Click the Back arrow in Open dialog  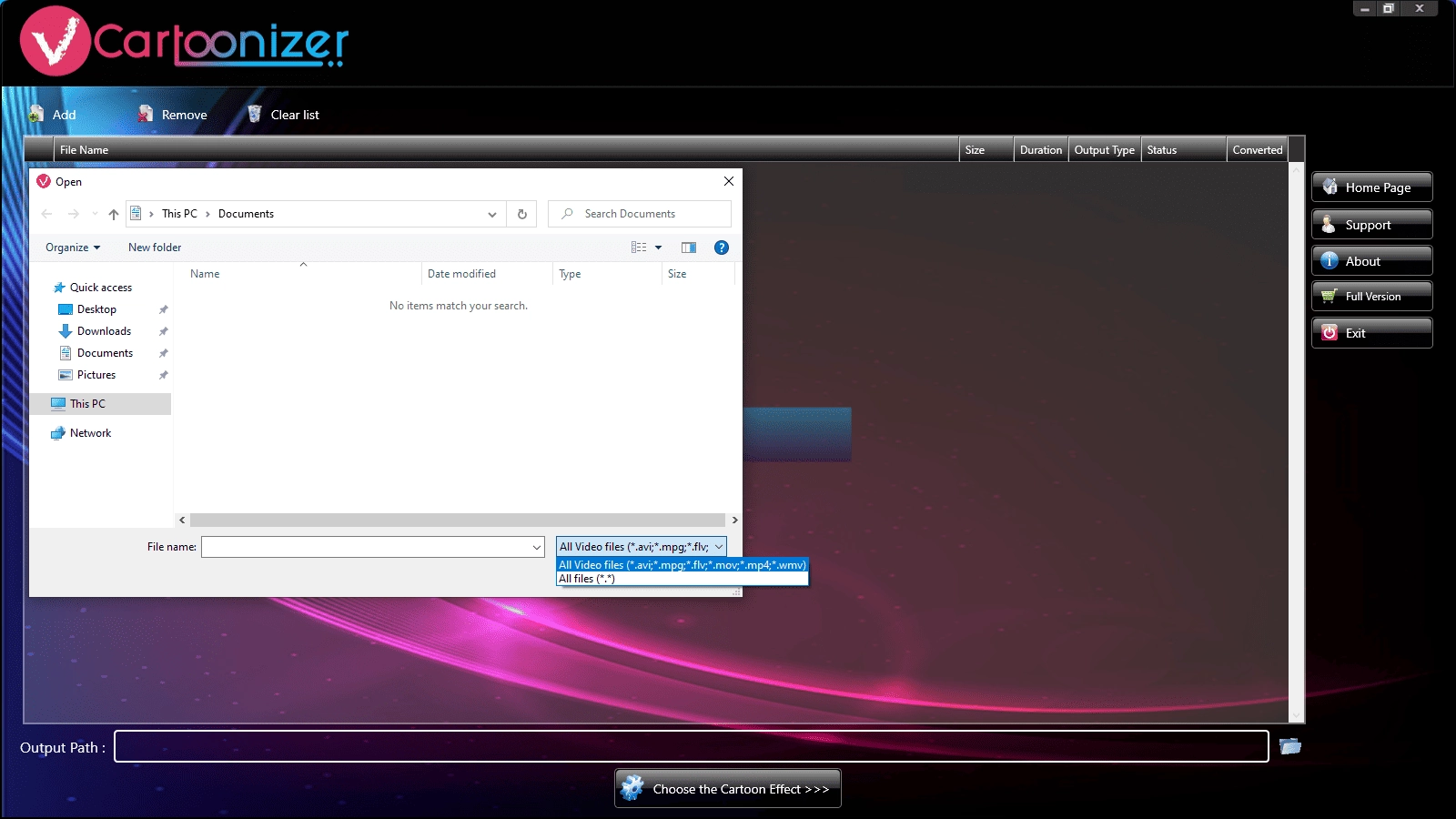[x=47, y=214]
